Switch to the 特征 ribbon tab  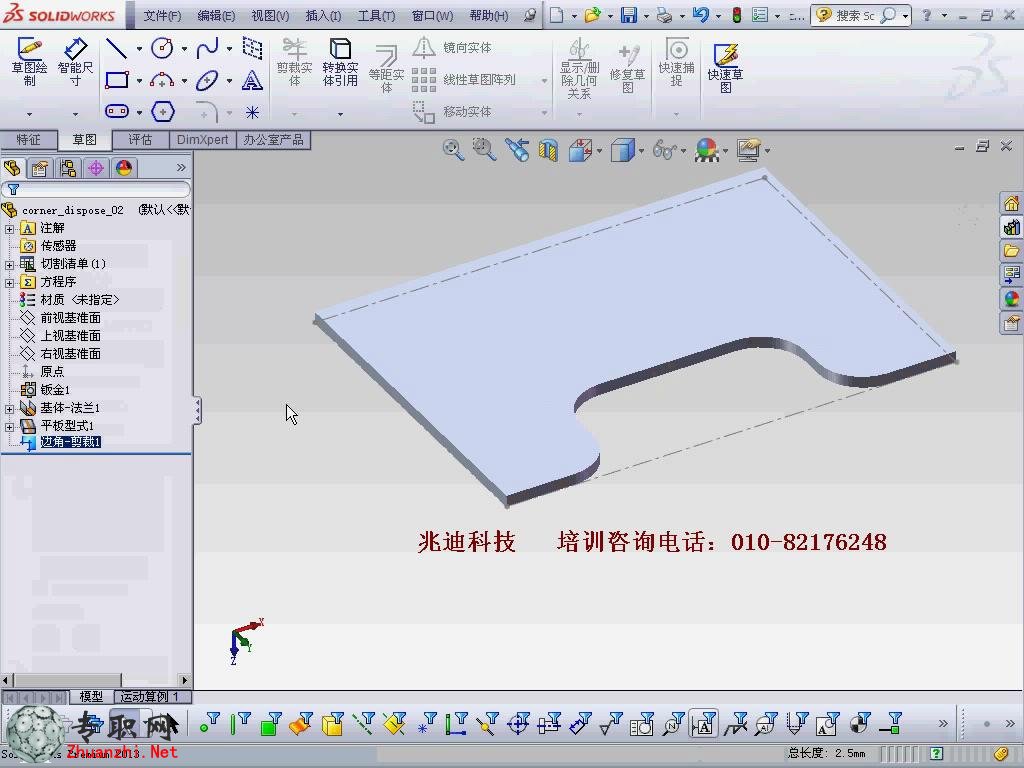click(28, 140)
